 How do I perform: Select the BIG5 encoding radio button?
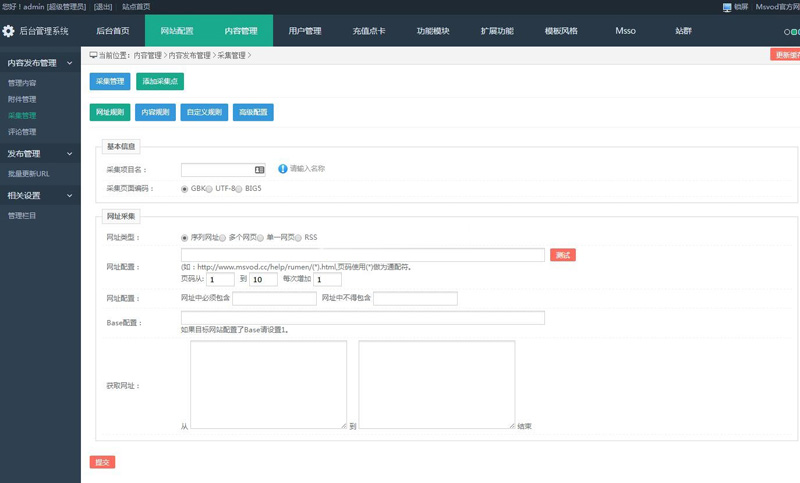point(238,188)
